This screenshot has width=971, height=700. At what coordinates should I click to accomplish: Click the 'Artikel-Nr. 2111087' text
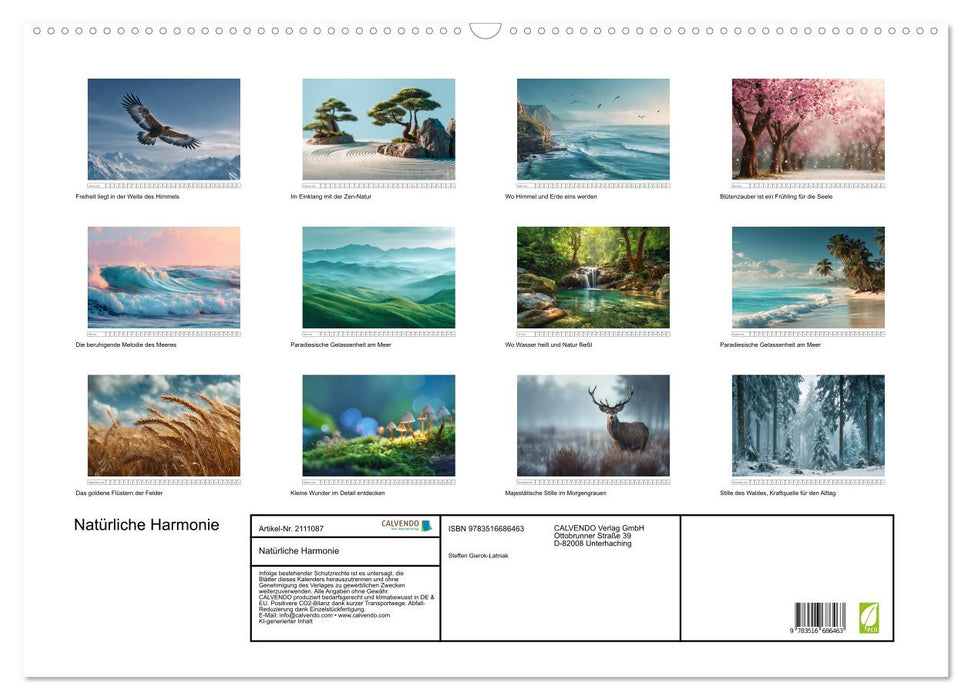(x=291, y=528)
